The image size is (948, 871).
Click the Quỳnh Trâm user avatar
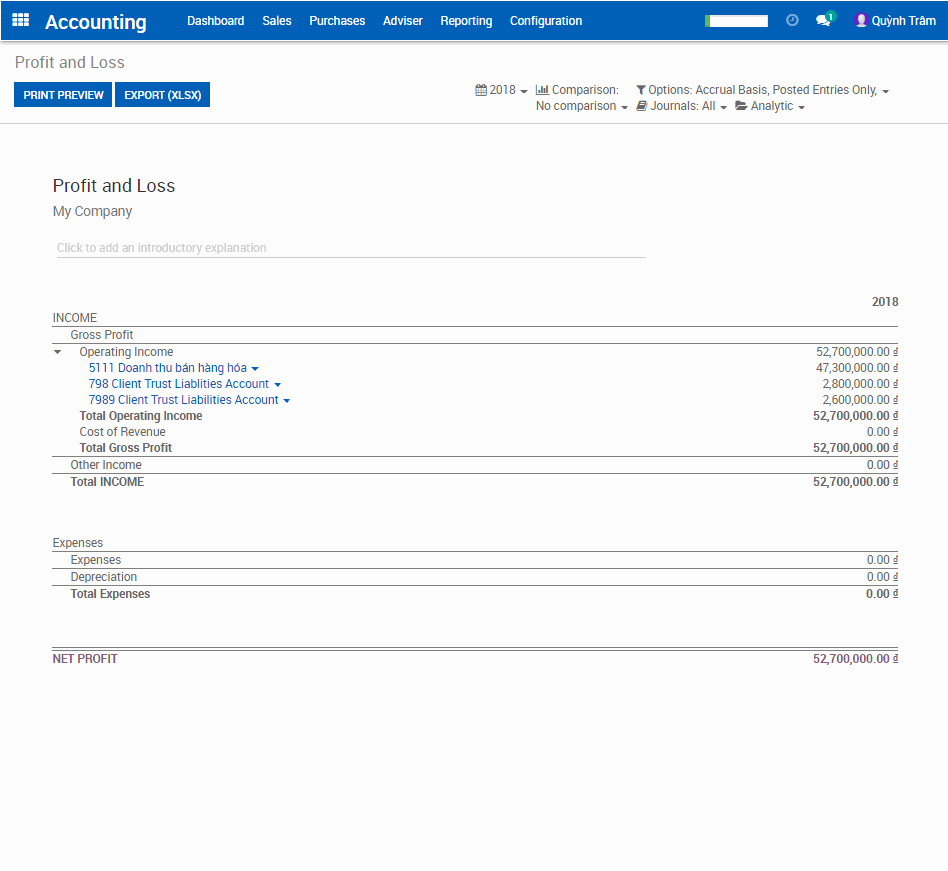(x=860, y=20)
